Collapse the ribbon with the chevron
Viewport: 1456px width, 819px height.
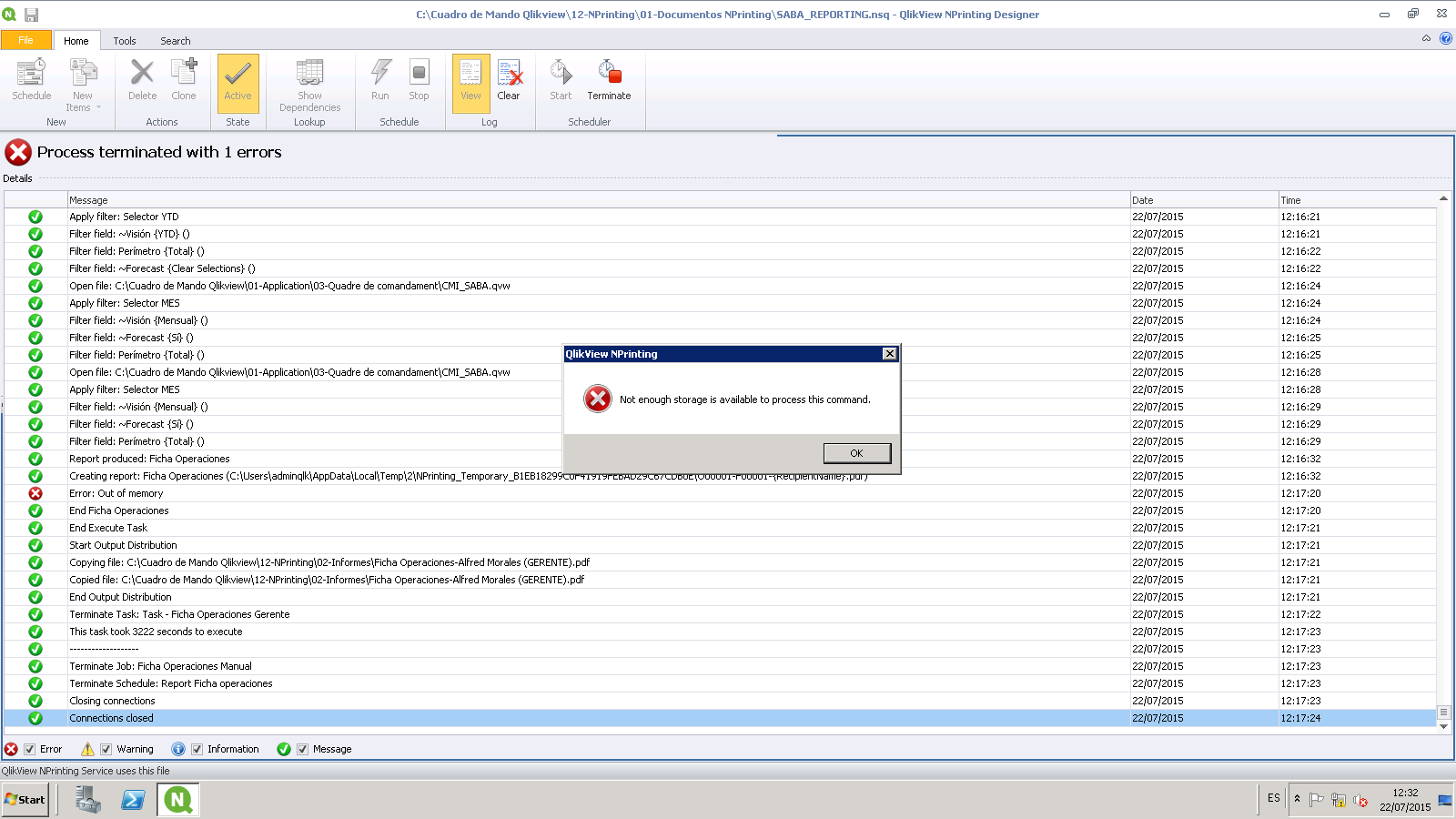[1426, 38]
